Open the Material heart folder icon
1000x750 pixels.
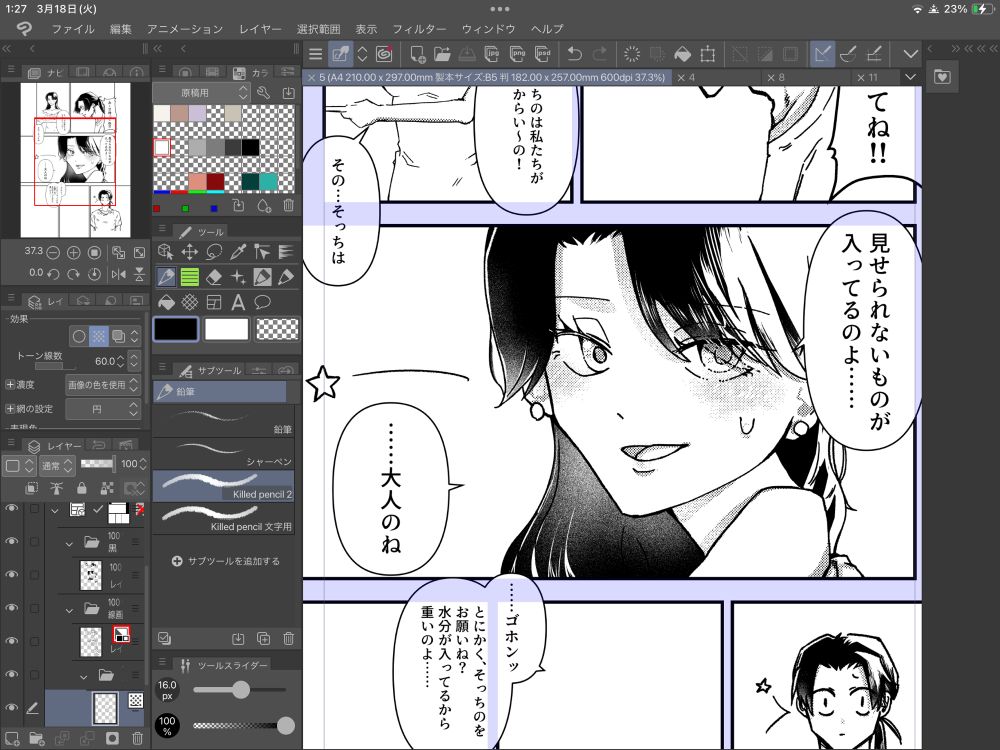942,77
